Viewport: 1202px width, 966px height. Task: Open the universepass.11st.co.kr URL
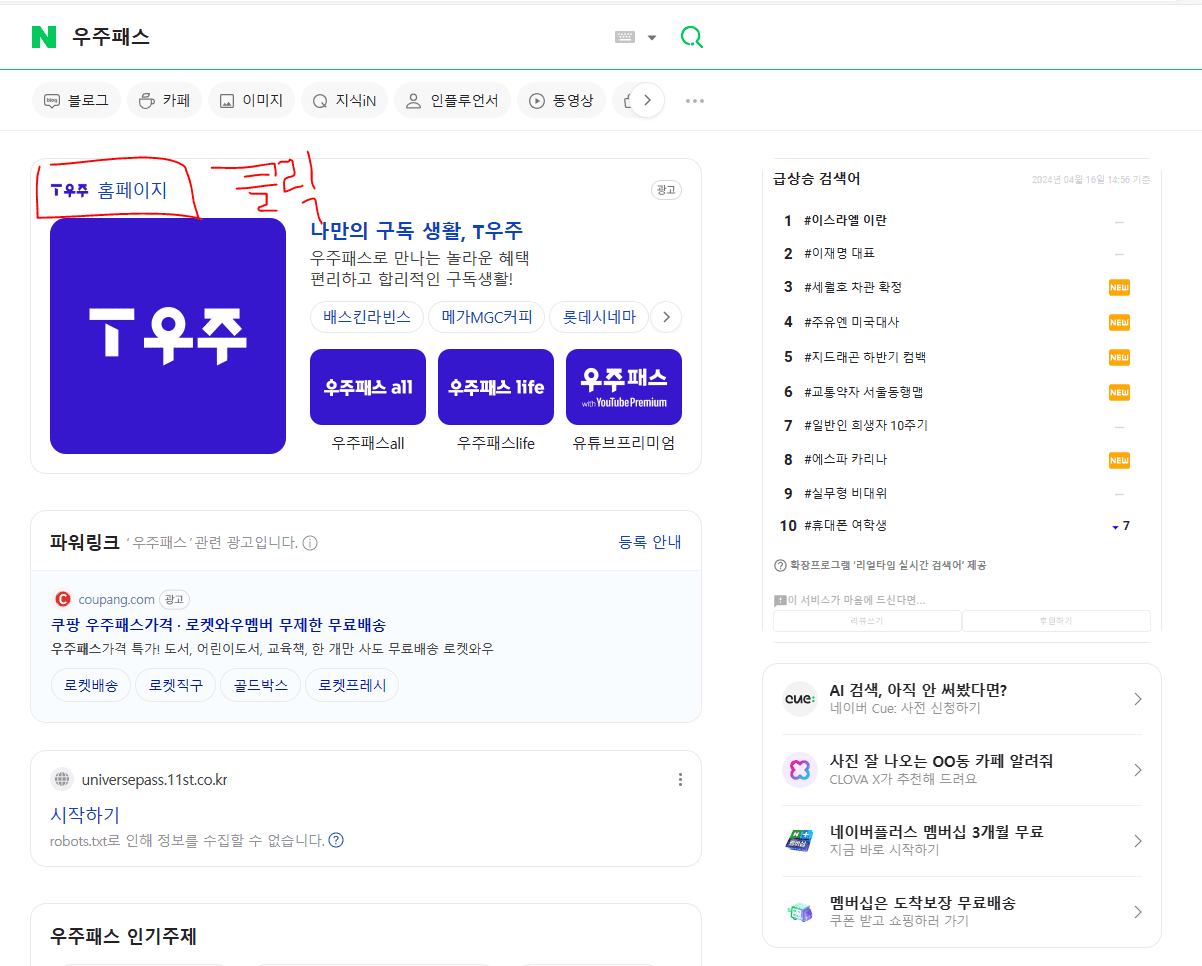153,779
